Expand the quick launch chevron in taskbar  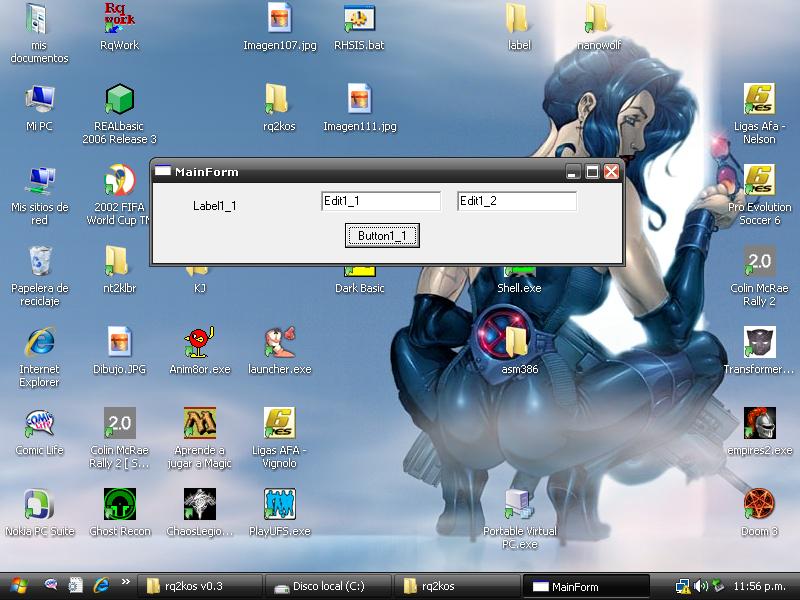point(125,582)
